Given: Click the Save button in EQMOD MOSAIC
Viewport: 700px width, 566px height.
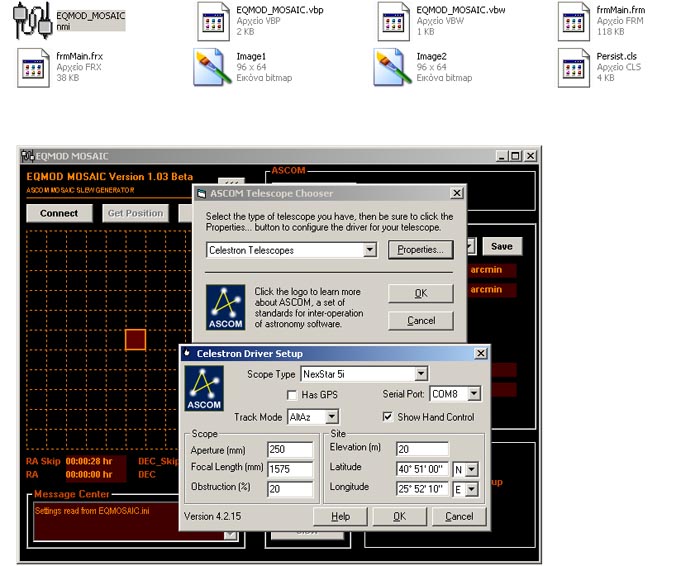Looking at the screenshot, I should tap(502, 246).
